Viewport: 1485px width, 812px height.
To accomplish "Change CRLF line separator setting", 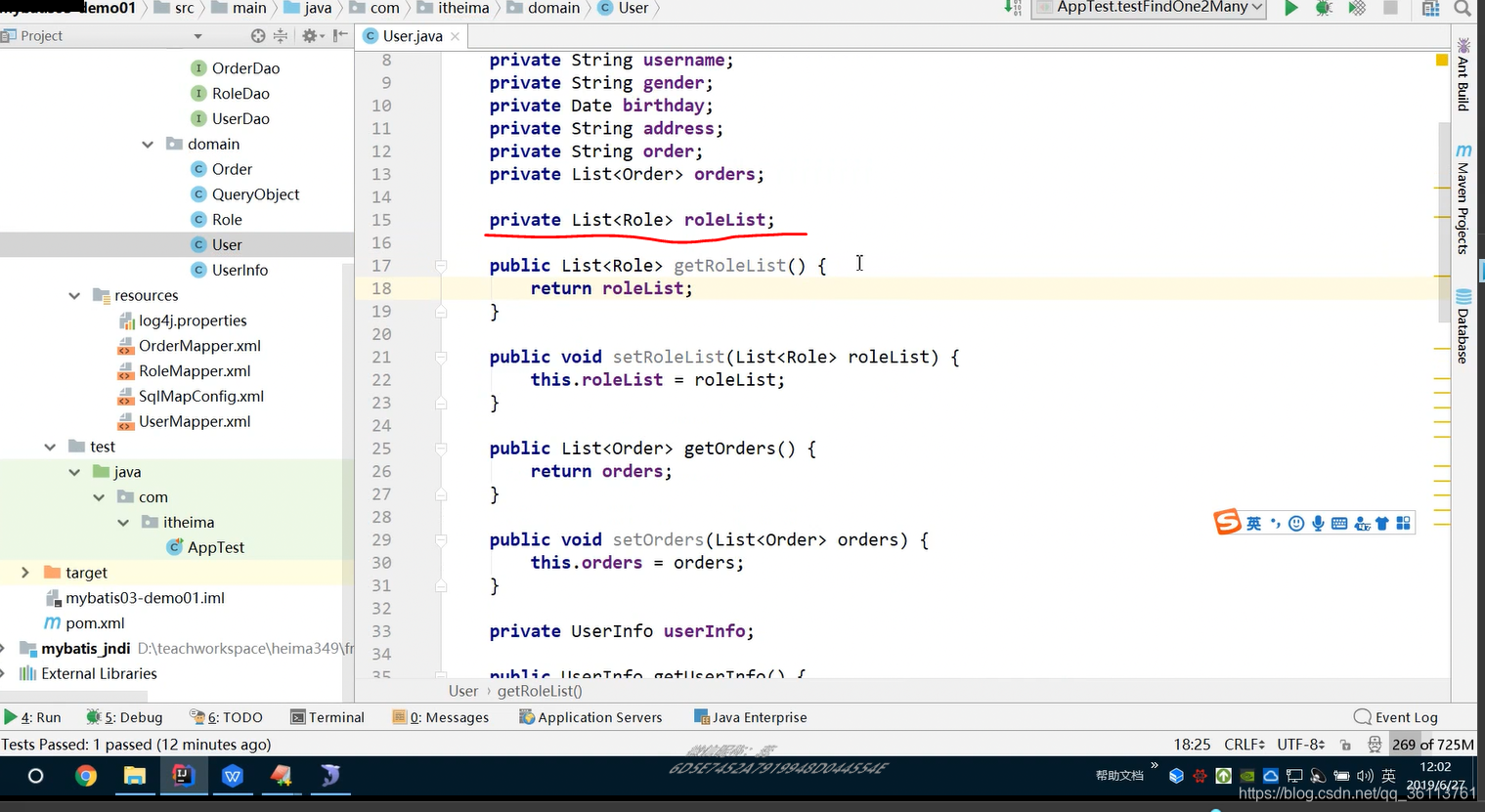I will click(x=1245, y=745).
